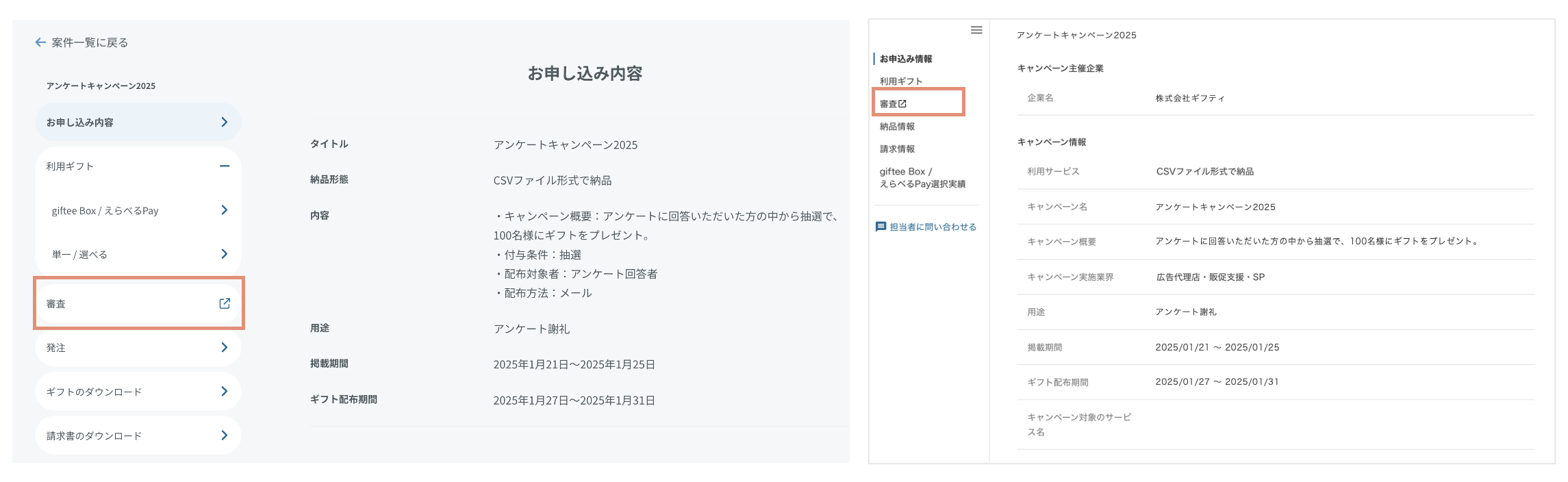Click chevron arrow on 発注 row
Screen dimensions: 1568x482
coord(224,347)
